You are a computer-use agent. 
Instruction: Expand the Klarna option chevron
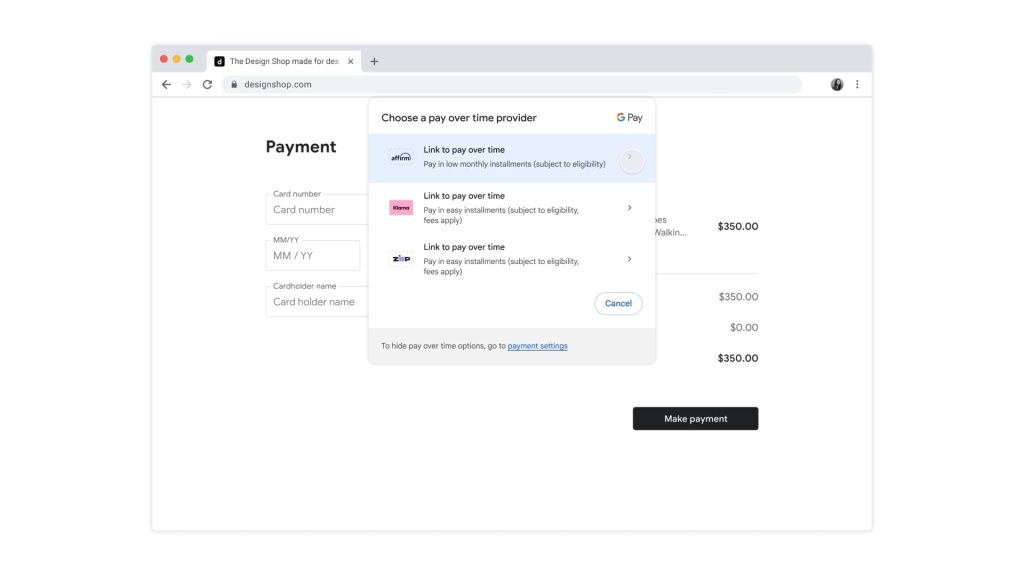pyautogui.click(x=629, y=208)
